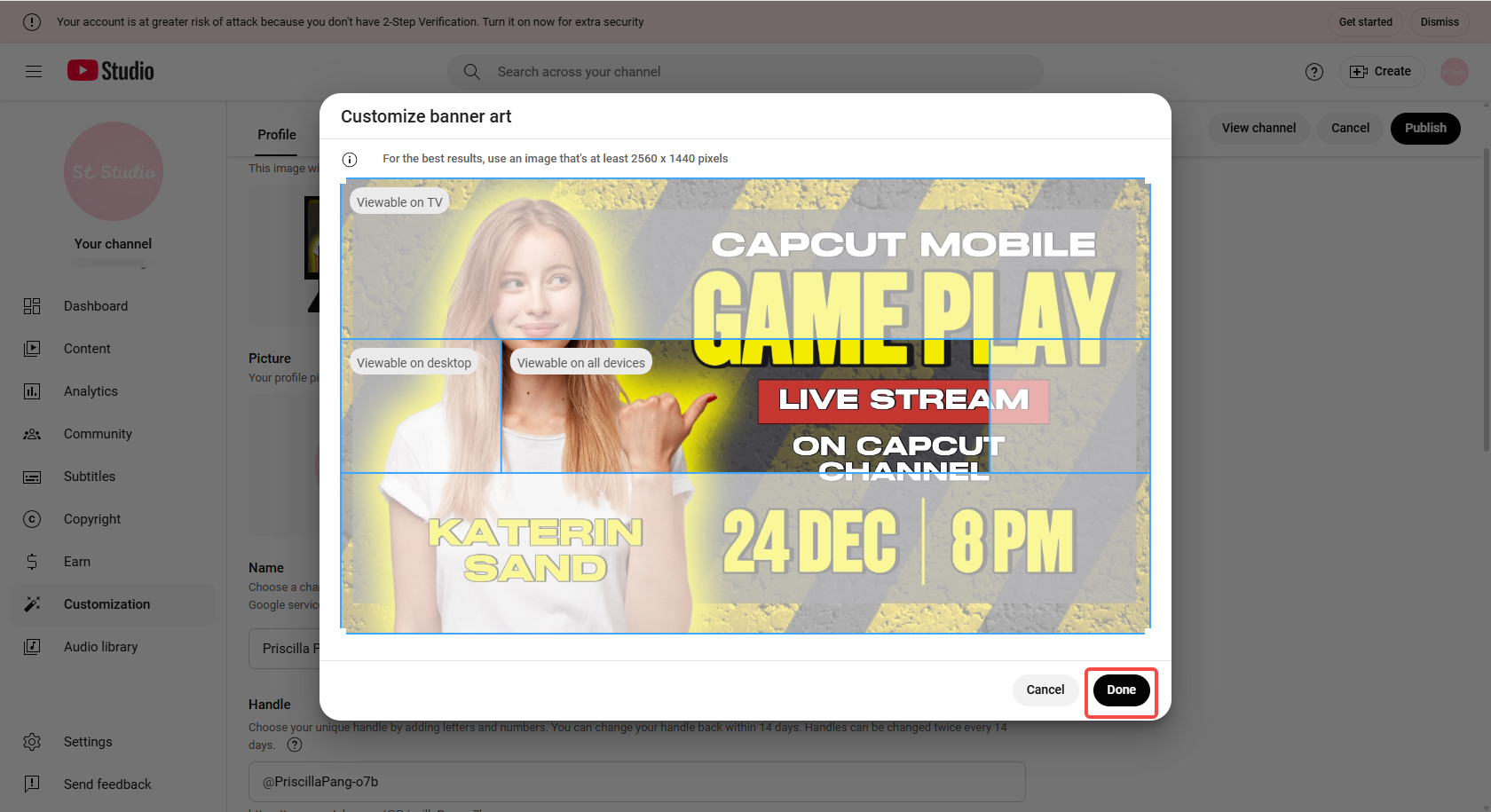Click the Customization magic wand icon

click(x=32, y=604)
